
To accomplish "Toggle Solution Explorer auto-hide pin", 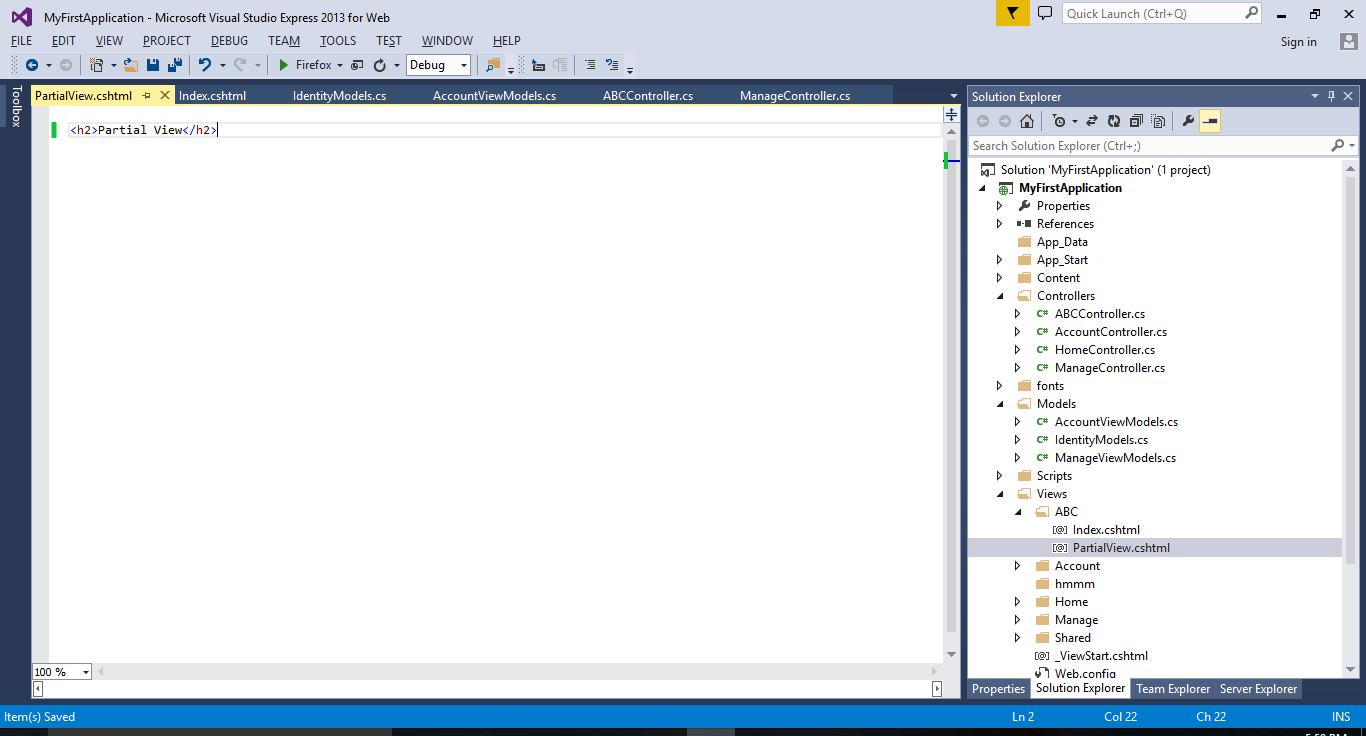I will point(1329,96).
